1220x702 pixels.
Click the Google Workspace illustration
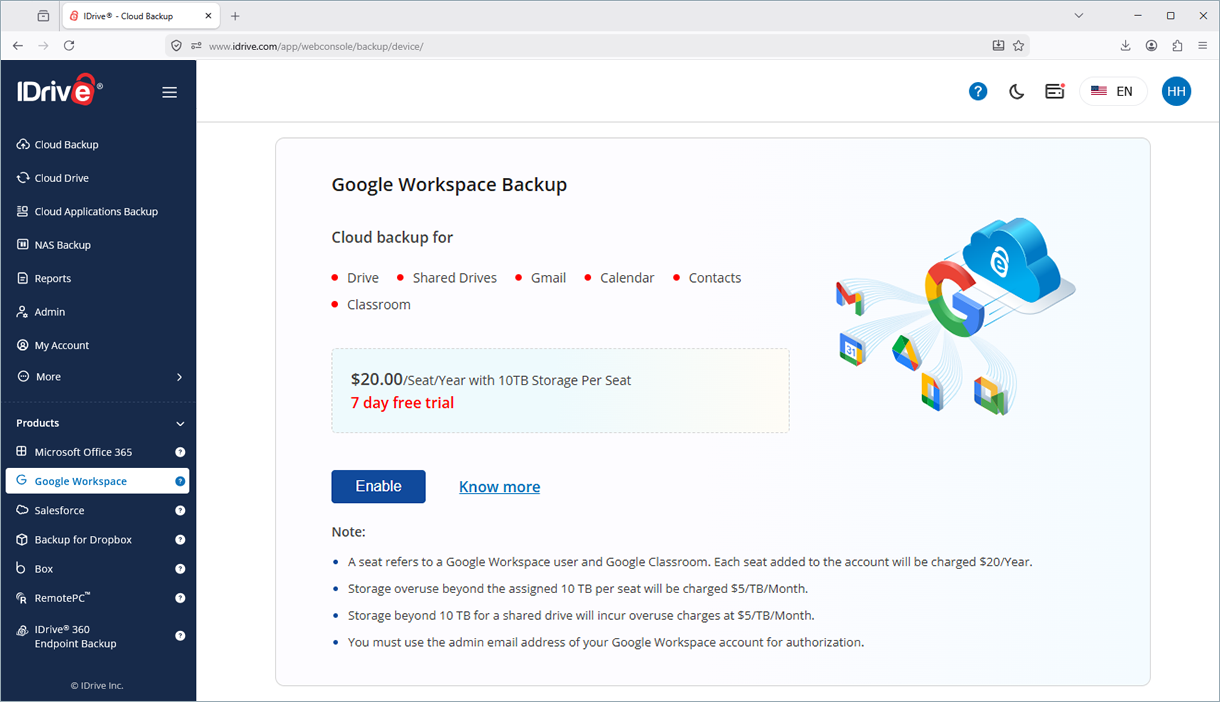click(956, 317)
